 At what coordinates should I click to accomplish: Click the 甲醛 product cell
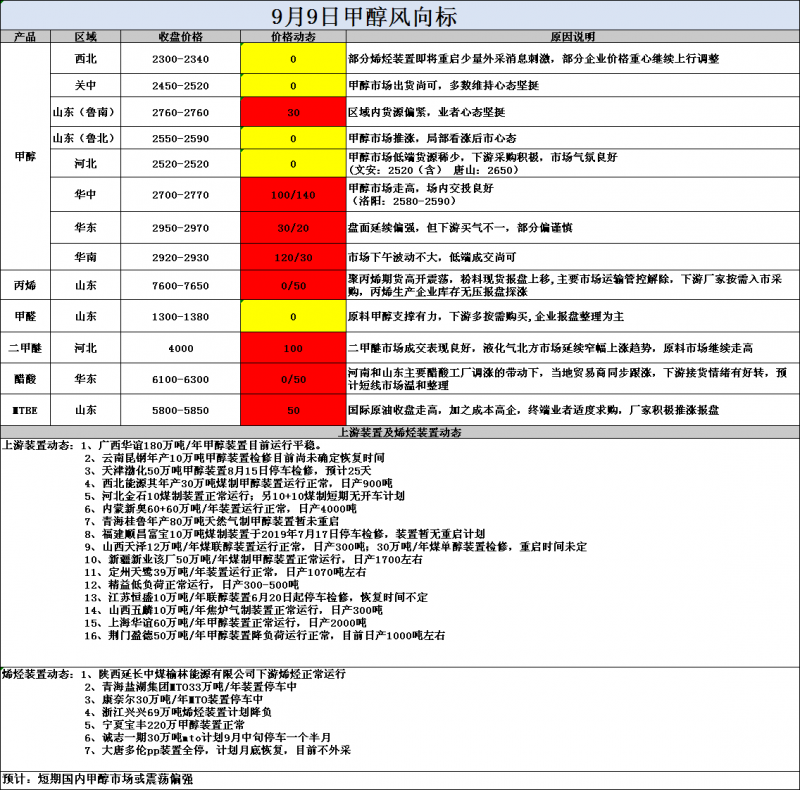click(25, 316)
